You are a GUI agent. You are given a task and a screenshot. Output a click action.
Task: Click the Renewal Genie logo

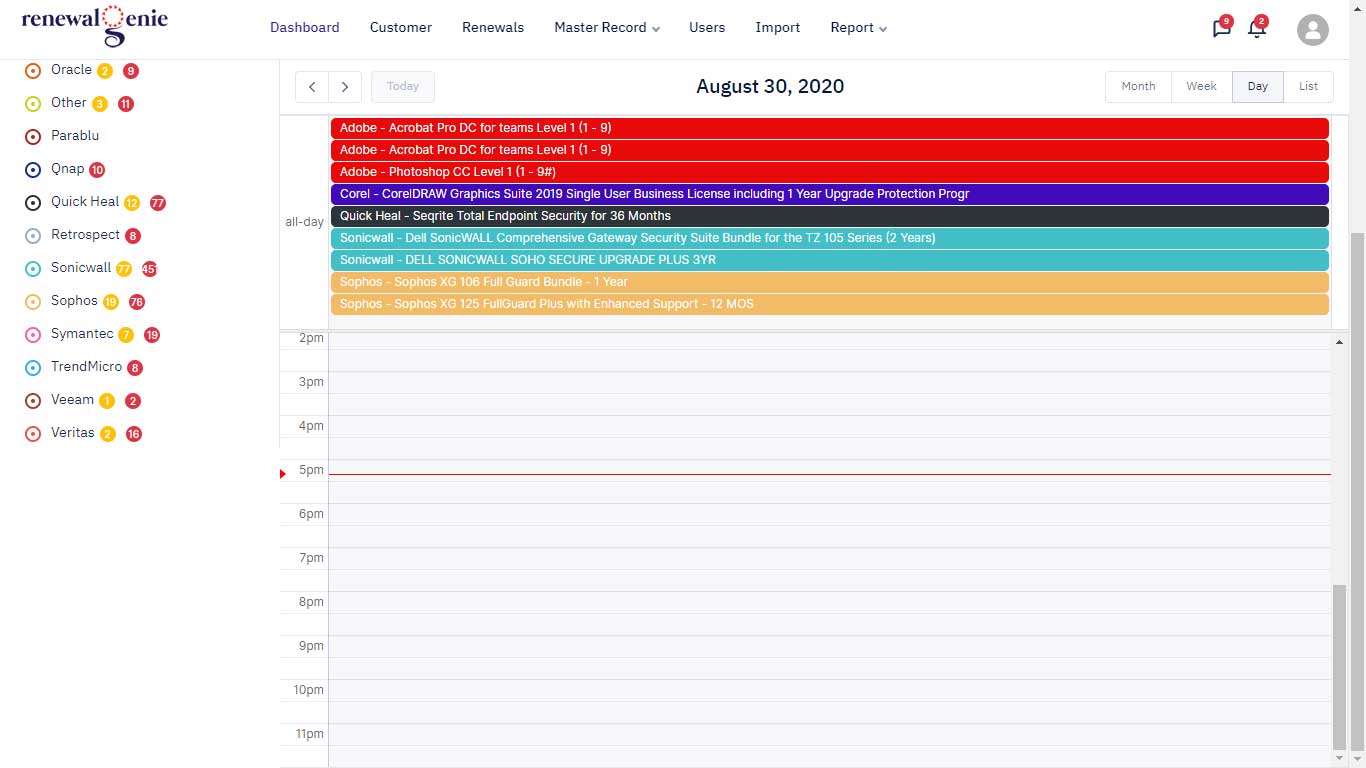click(95, 26)
